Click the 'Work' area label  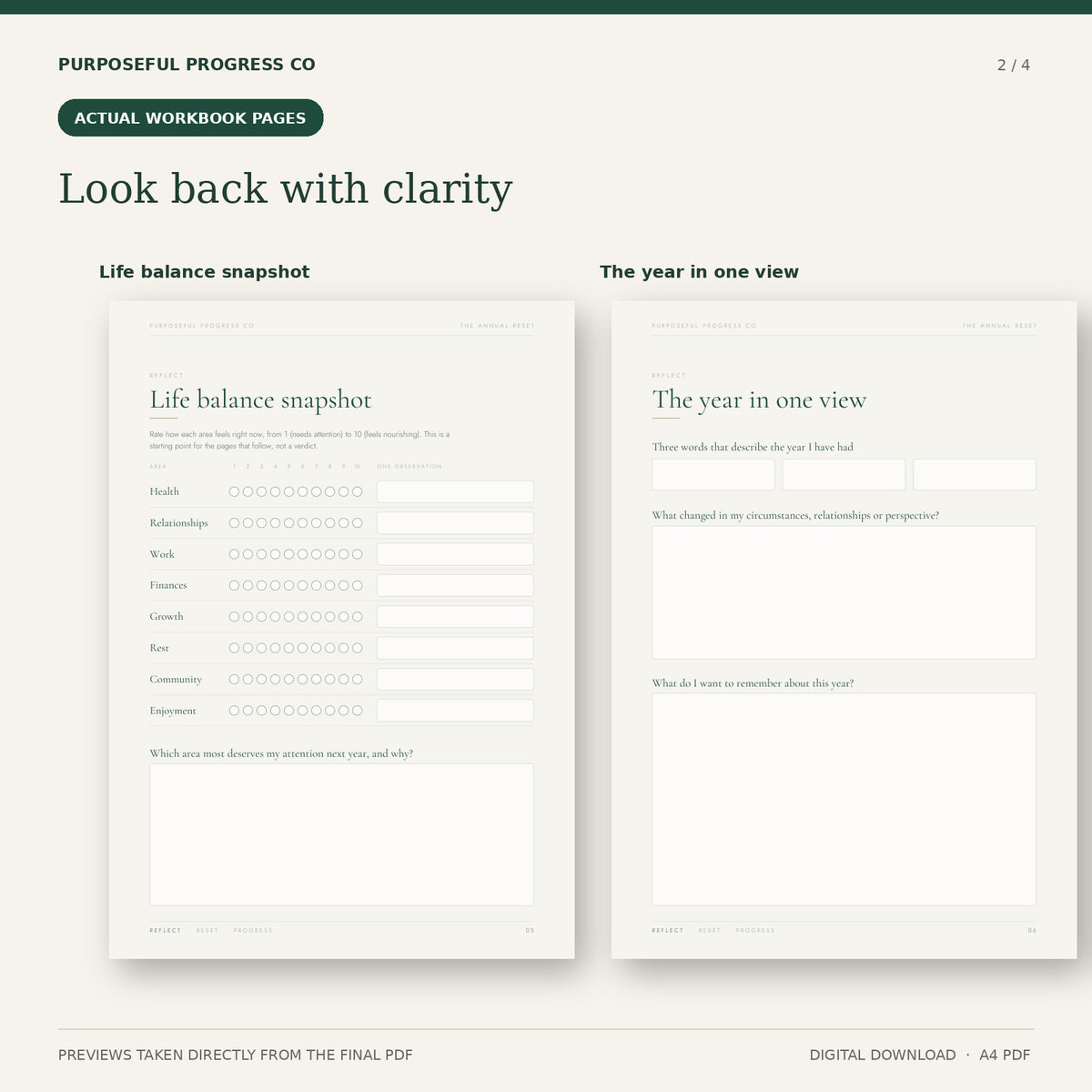[162, 554]
